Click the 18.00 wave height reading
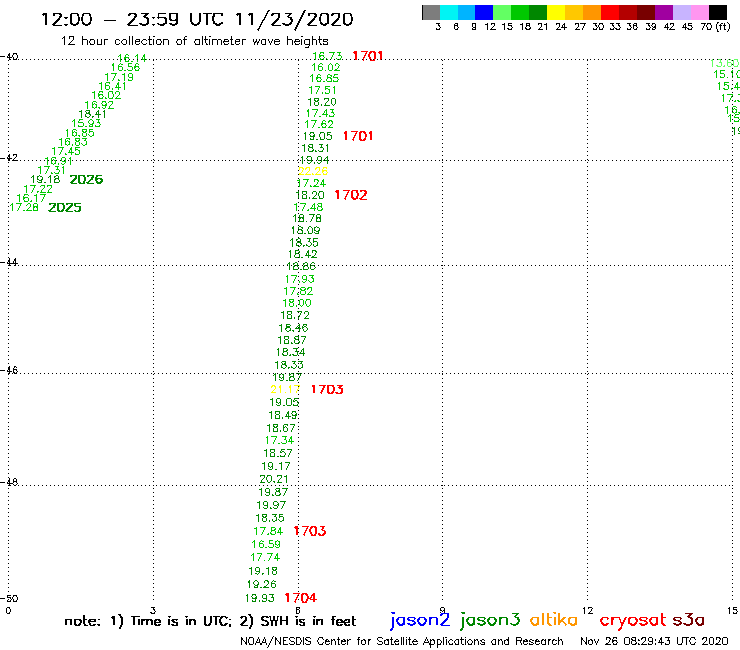Viewport: 740px width, 650px height. coord(297,303)
